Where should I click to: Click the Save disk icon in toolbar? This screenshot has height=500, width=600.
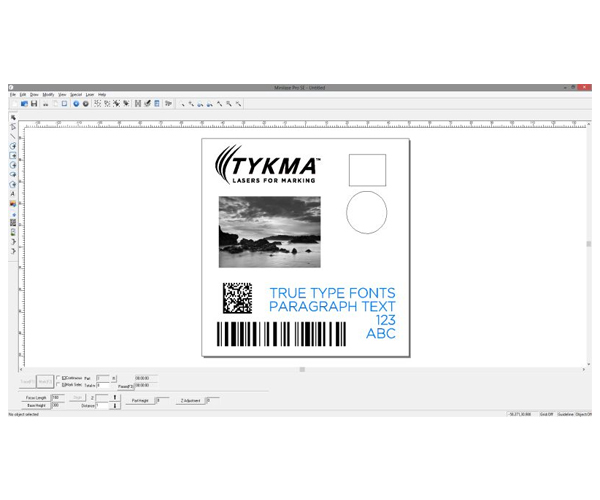(x=33, y=103)
